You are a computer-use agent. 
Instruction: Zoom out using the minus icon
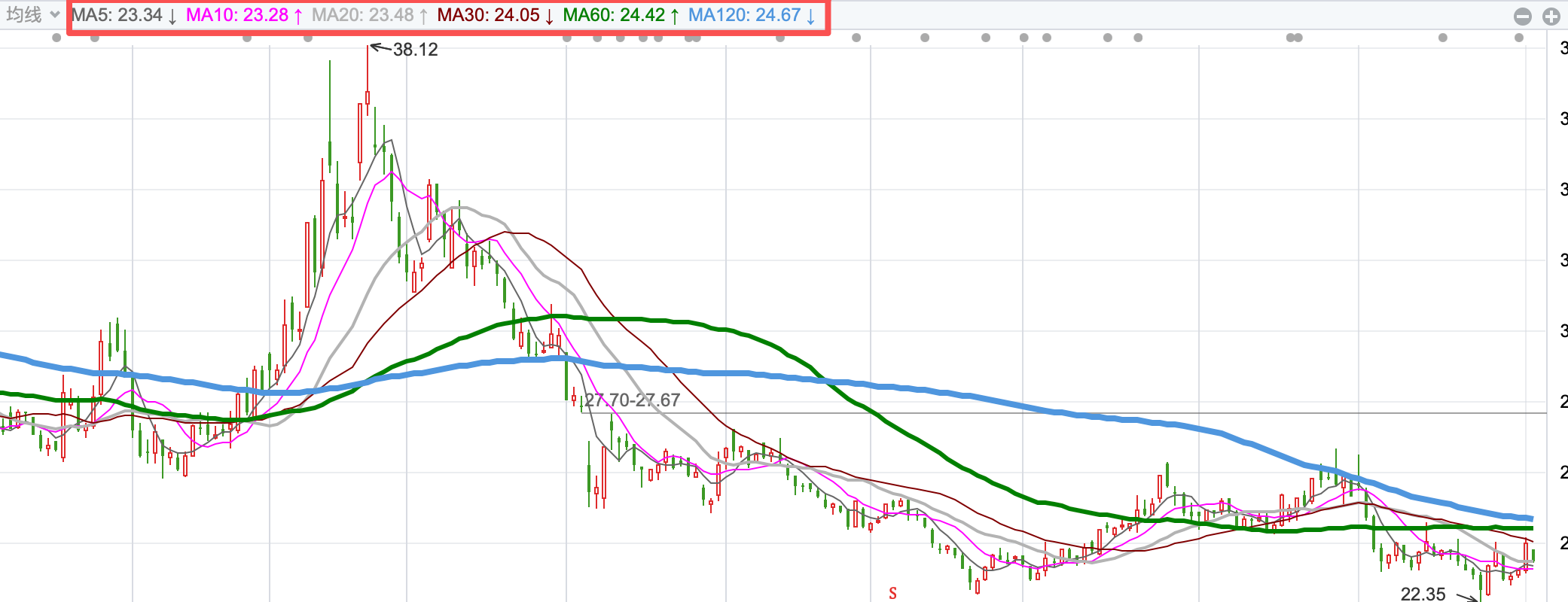1522,17
